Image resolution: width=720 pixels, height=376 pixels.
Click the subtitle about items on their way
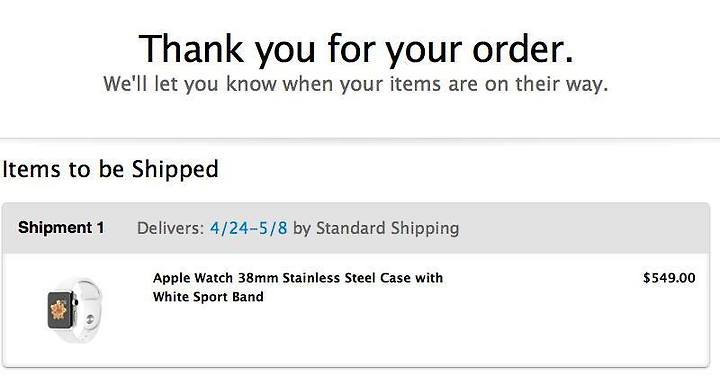[x=355, y=84]
